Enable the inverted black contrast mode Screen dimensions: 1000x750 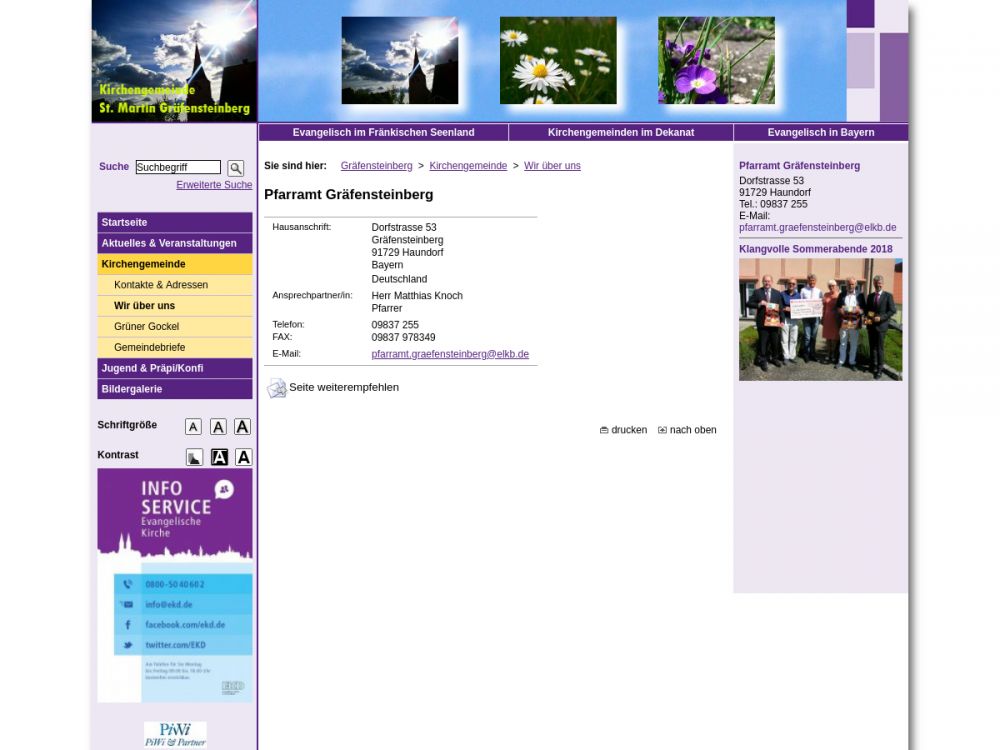tap(219, 457)
